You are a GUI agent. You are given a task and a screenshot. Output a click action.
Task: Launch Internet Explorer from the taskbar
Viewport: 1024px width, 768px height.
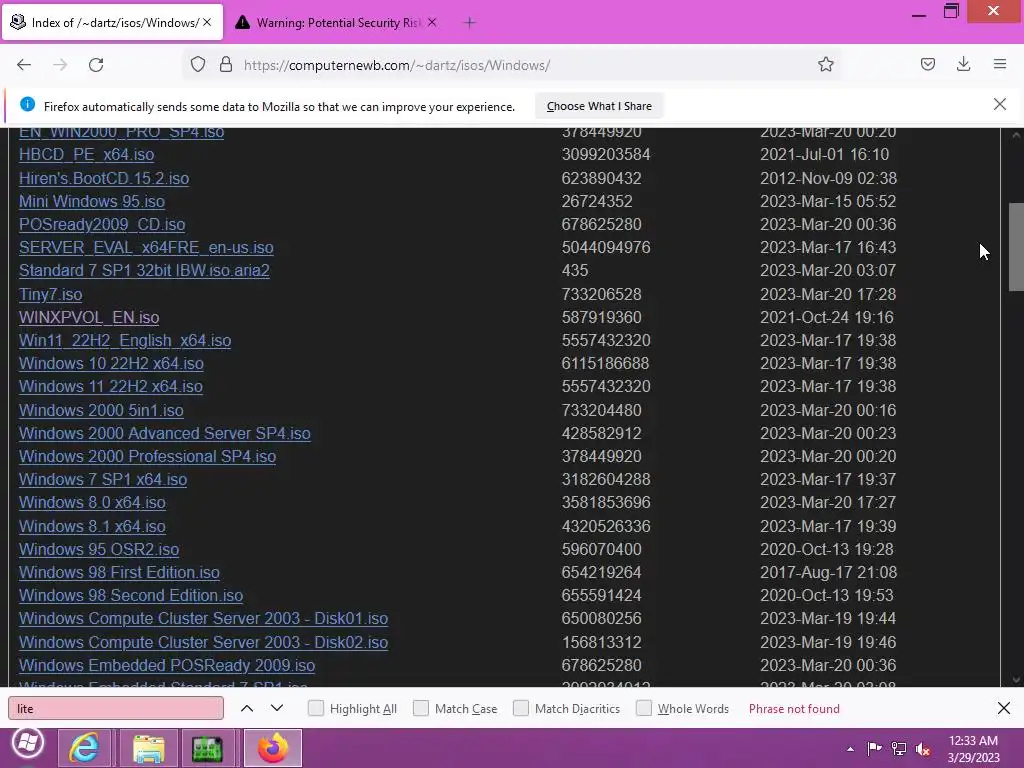84,748
